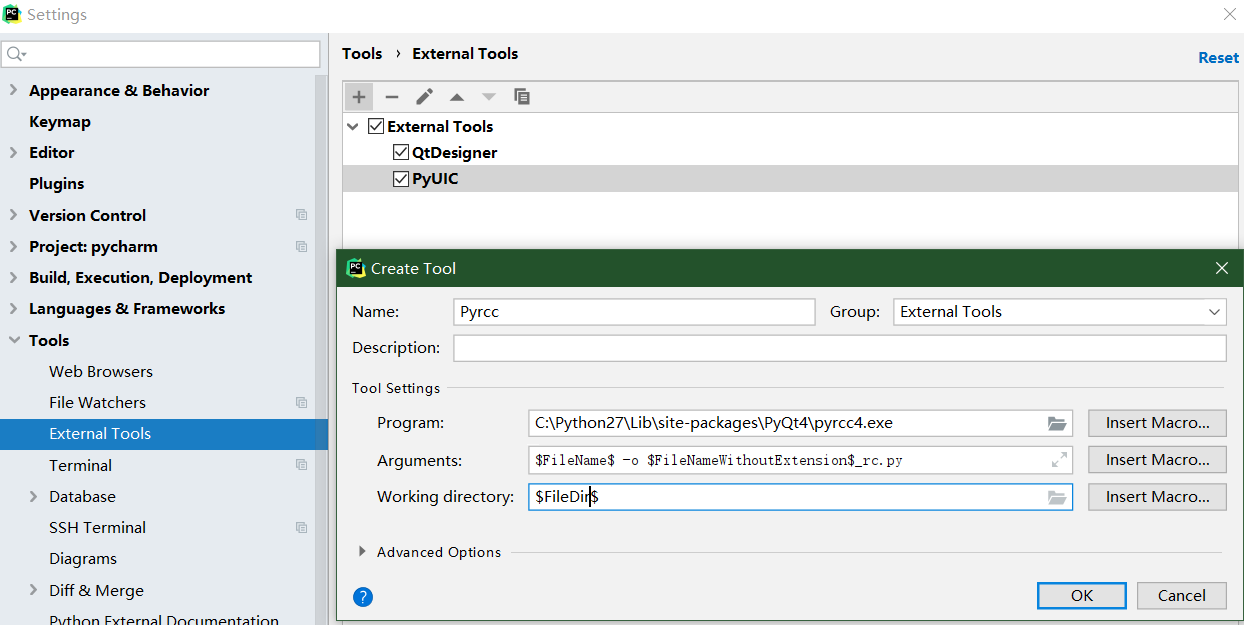
Task: Open Plugins settings page
Action: point(57,183)
